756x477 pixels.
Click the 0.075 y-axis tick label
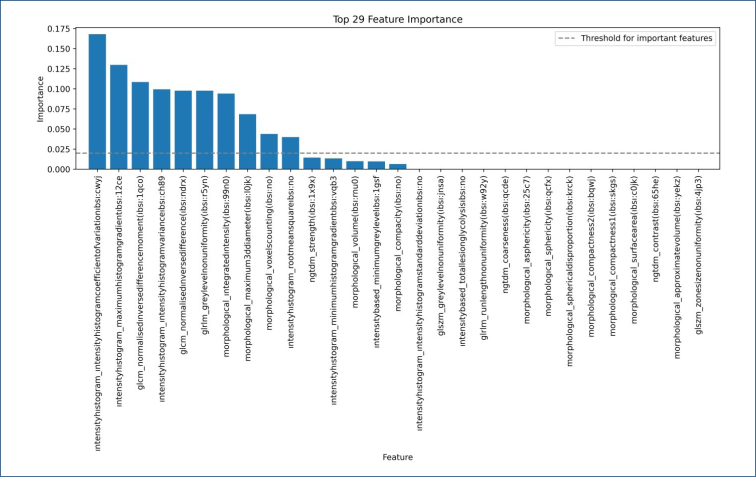click(58, 109)
